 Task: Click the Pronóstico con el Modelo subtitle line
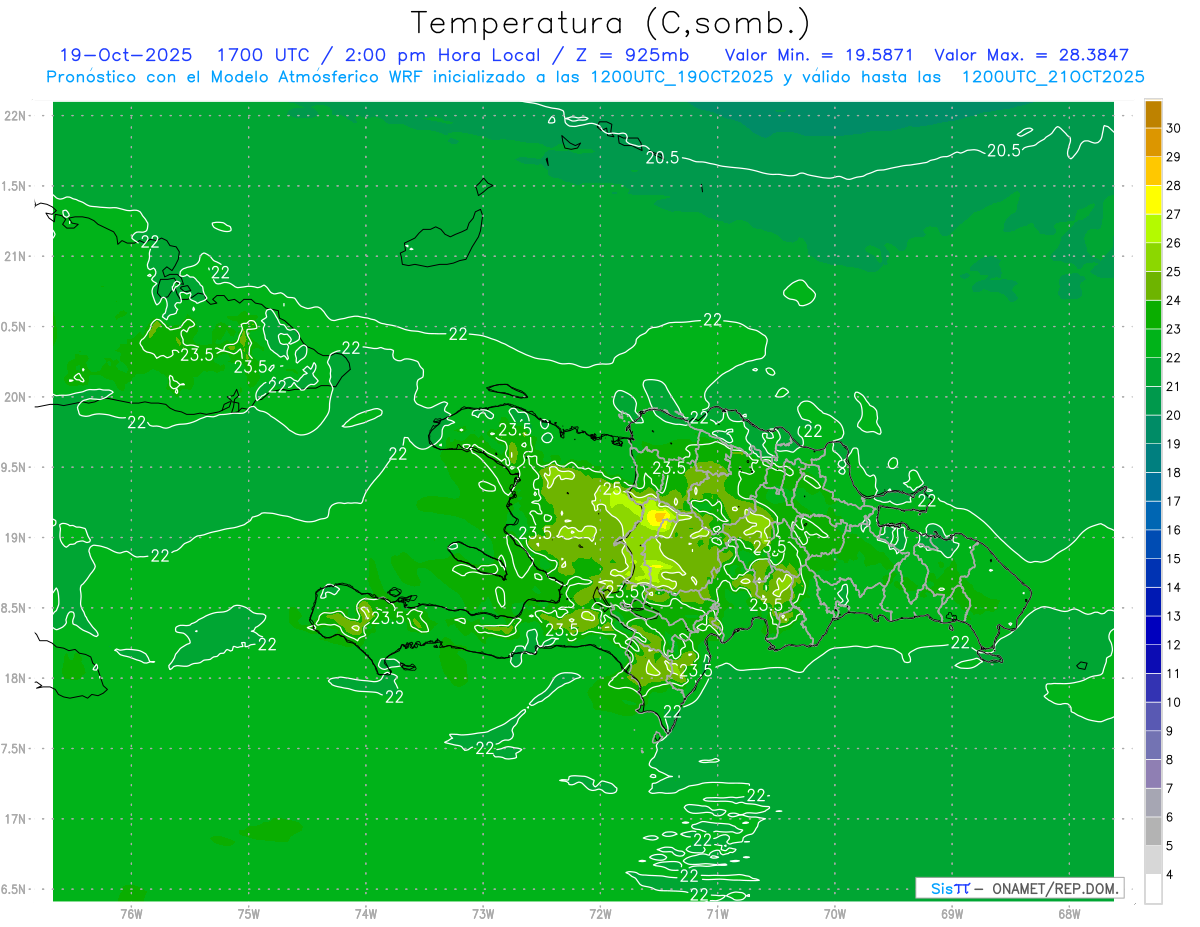click(595, 77)
